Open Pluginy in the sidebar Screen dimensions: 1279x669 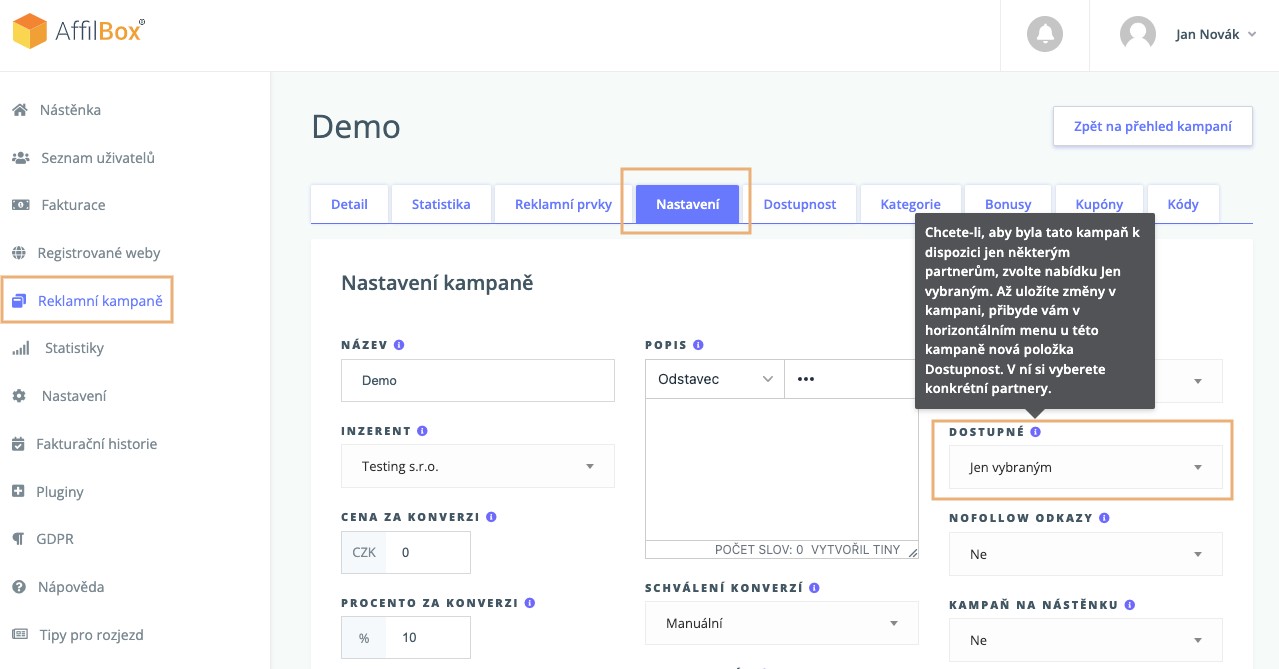(60, 491)
